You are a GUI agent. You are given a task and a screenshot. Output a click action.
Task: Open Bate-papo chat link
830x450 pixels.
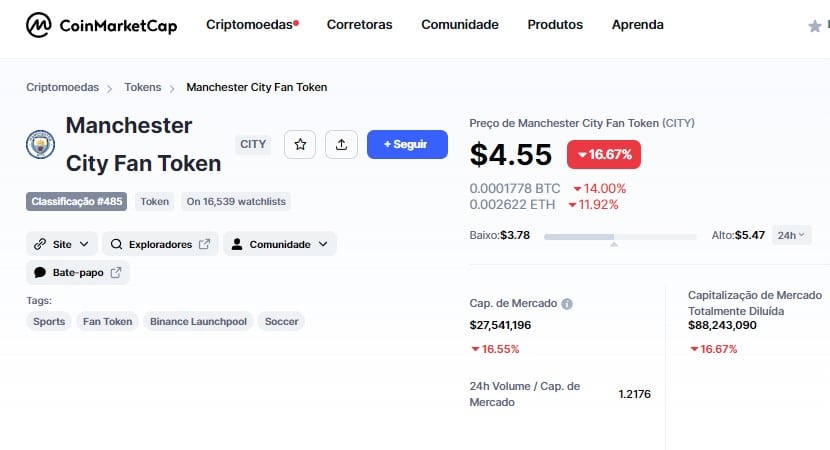pos(78,273)
